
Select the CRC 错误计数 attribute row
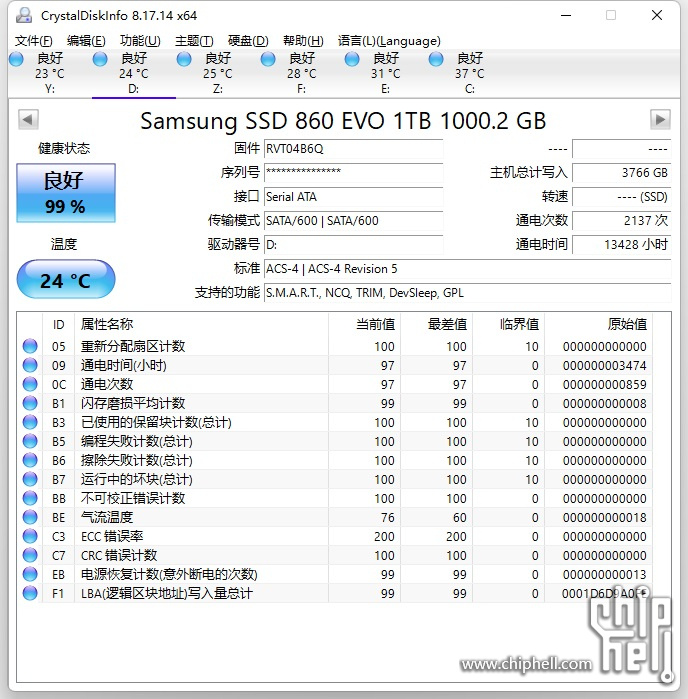click(334, 555)
